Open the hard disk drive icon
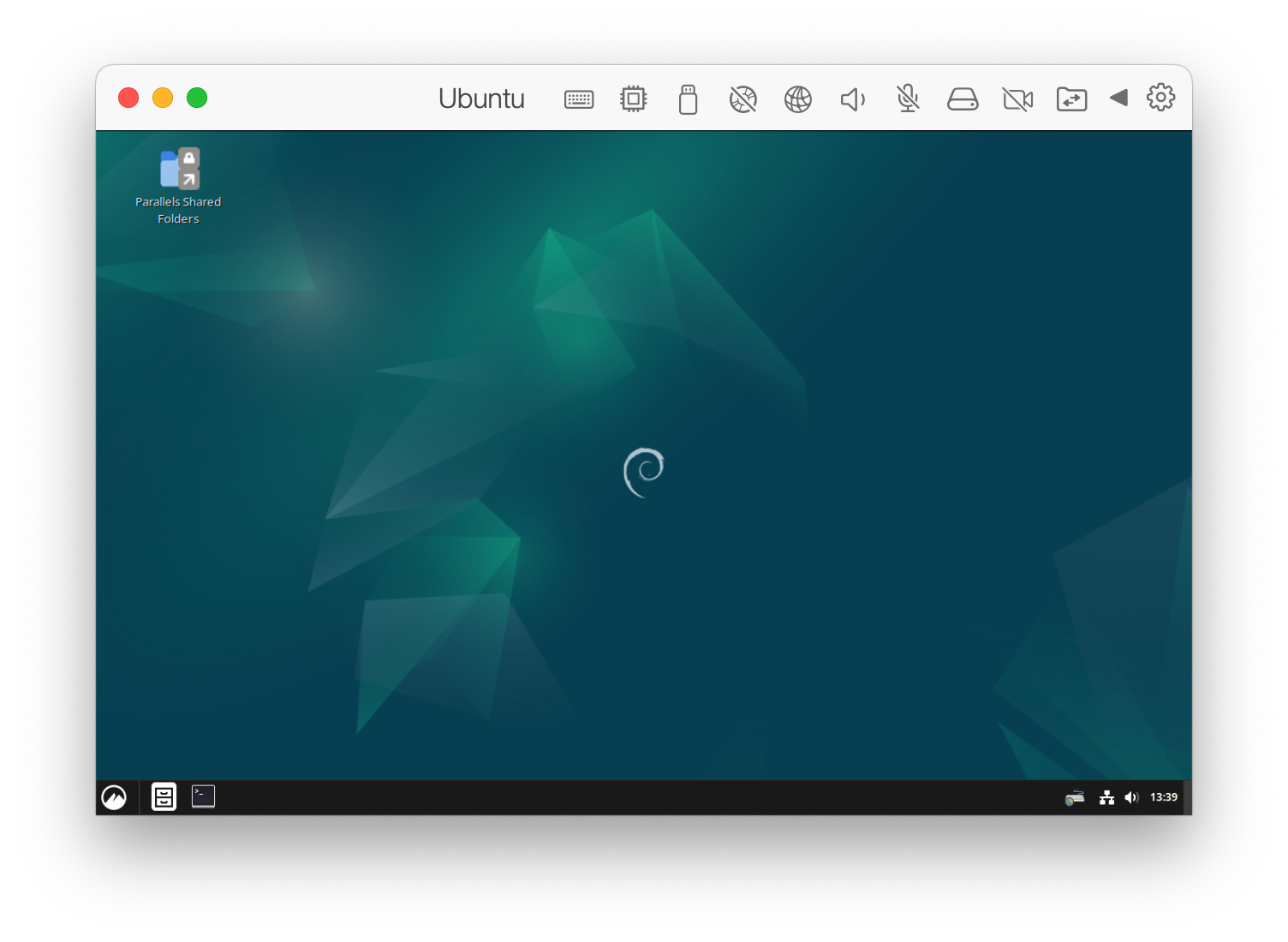The image size is (1288, 942). coord(963,99)
